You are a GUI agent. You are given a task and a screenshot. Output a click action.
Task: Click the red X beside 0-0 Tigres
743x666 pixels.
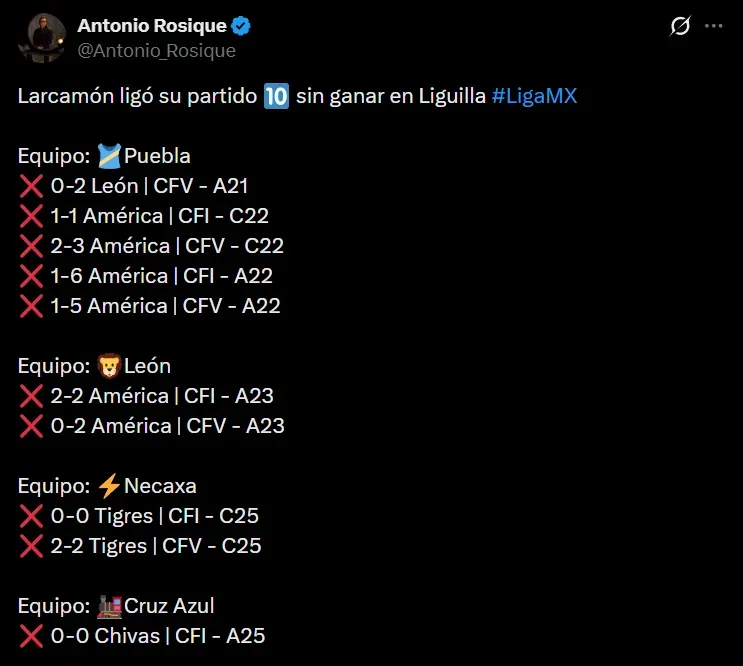(31, 516)
